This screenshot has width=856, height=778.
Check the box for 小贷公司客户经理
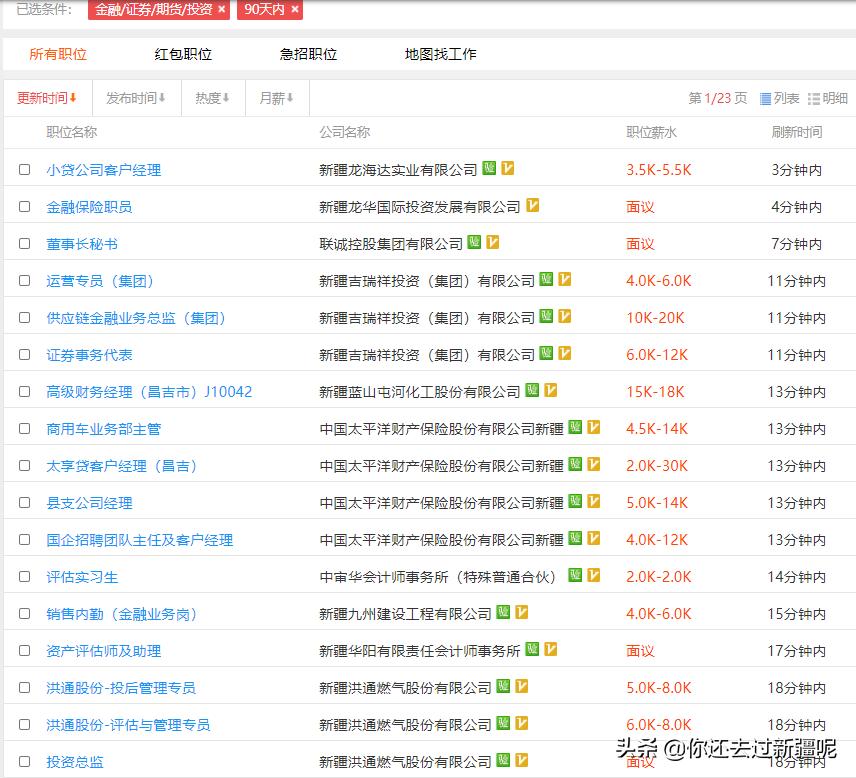coord(25,169)
